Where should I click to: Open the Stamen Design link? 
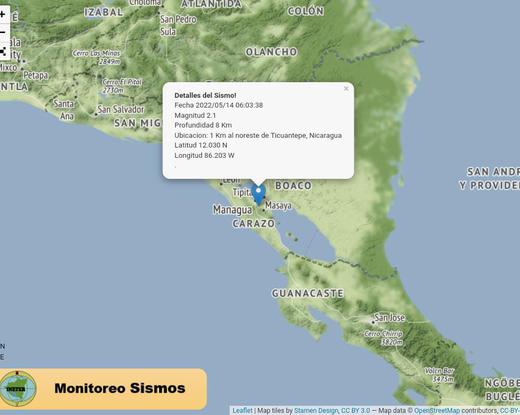[x=316, y=411]
